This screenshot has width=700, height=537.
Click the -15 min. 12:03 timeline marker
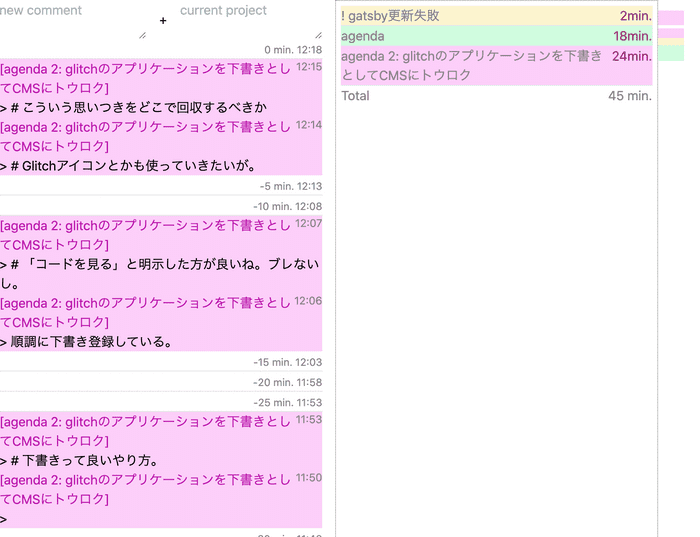(x=287, y=362)
